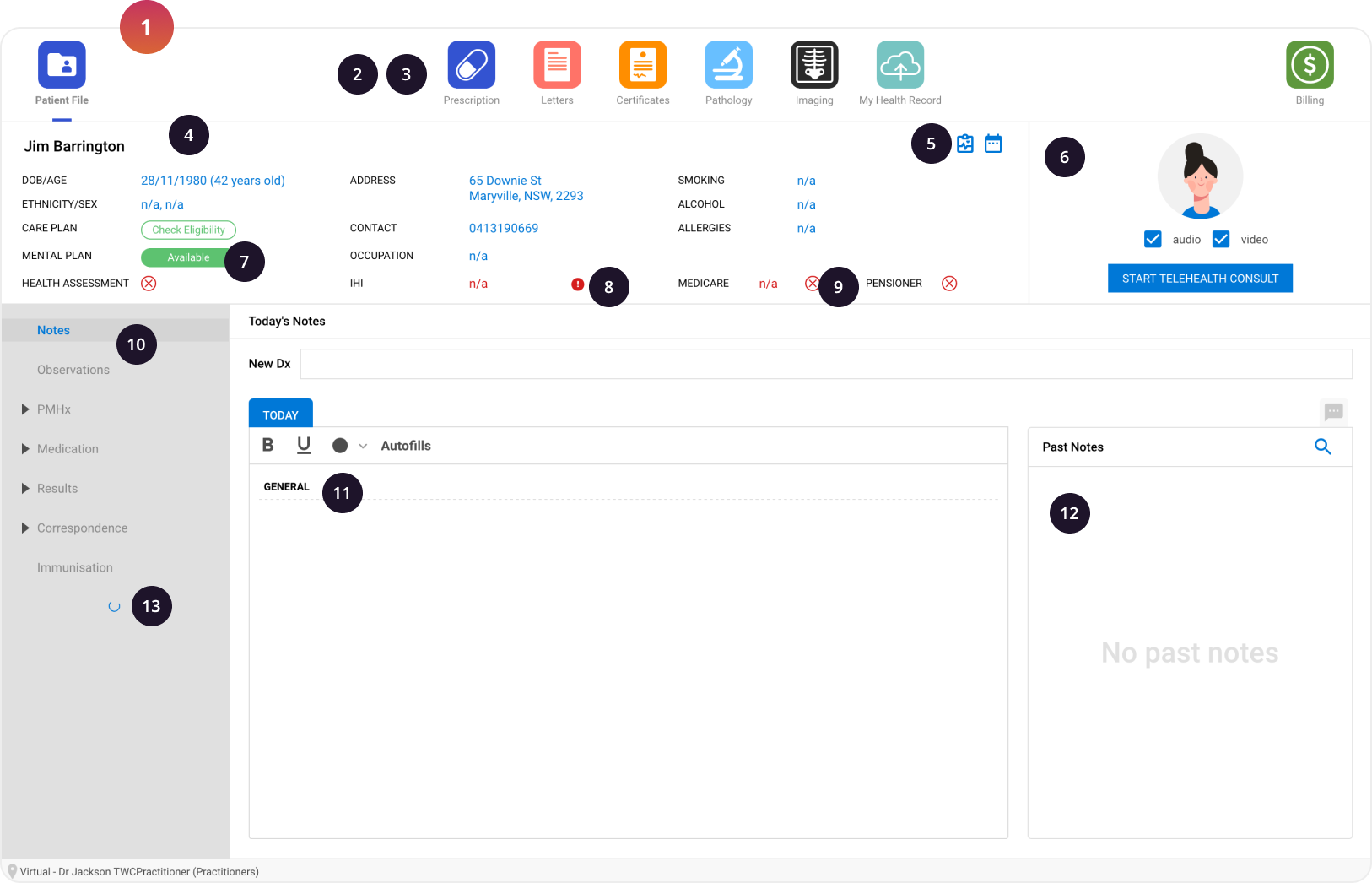Open the Pathology microscope icon

tap(728, 65)
